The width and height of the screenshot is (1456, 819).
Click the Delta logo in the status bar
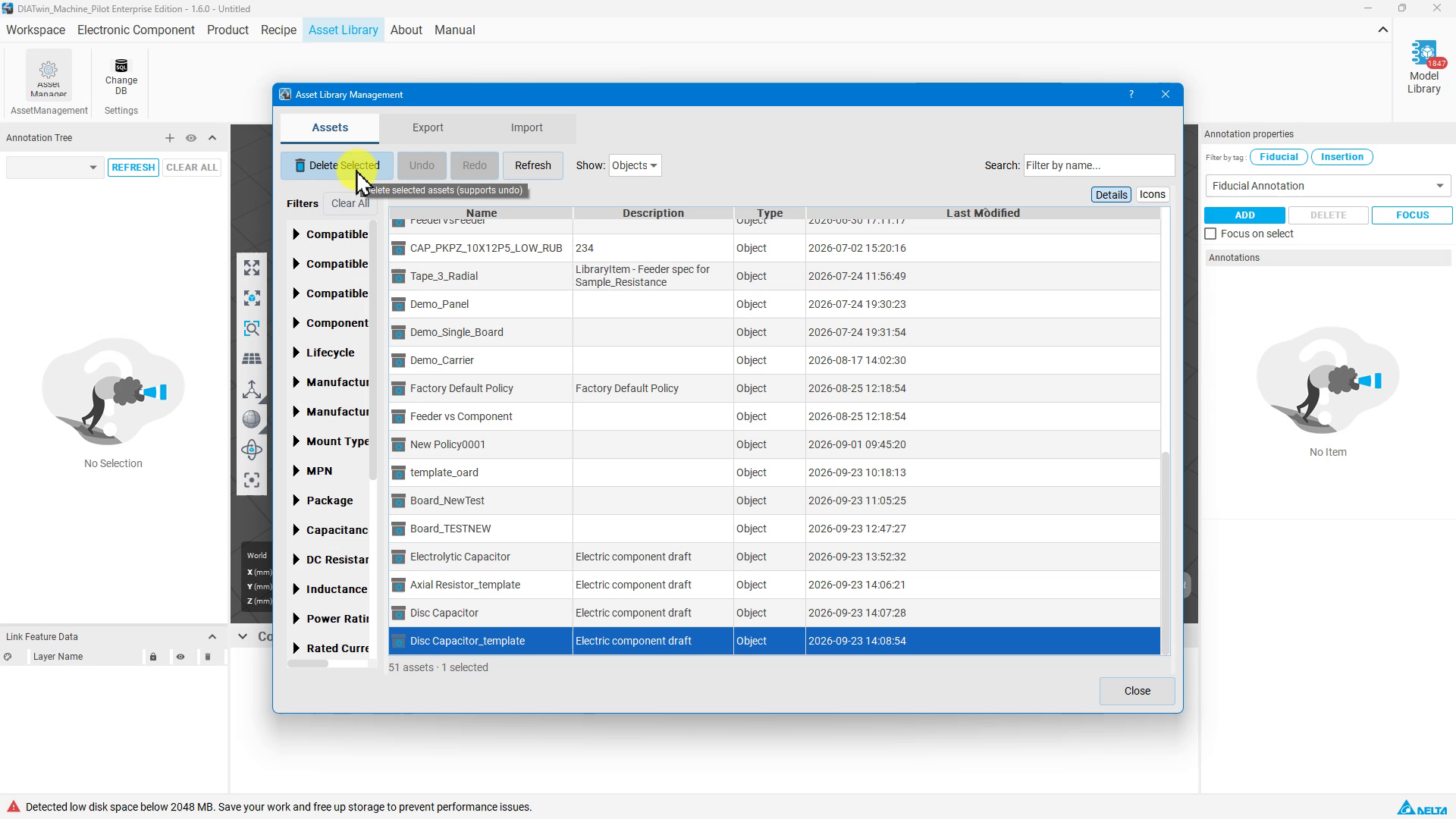(x=1422, y=808)
